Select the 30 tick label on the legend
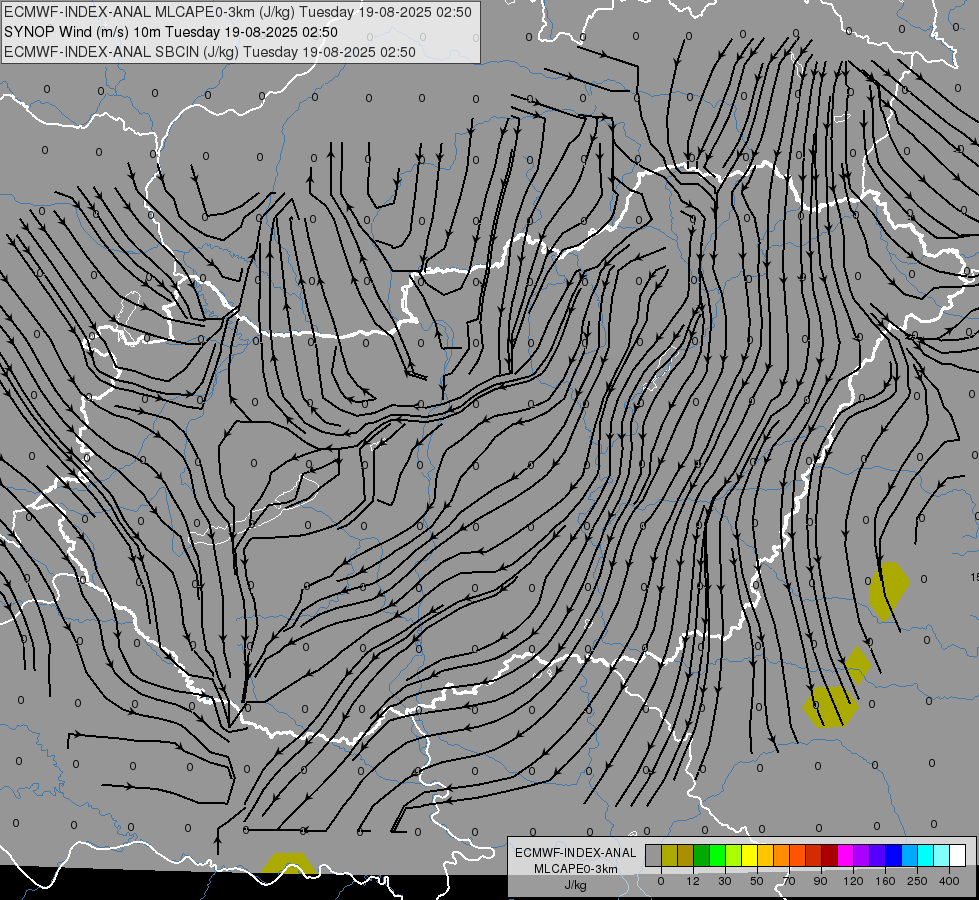The image size is (979, 900). point(725,881)
